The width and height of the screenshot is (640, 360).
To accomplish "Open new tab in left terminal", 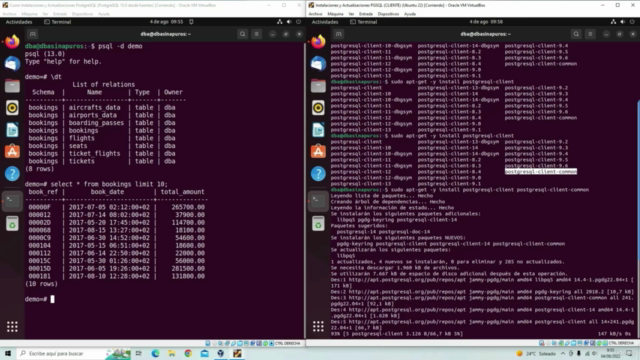I will (33, 34).
